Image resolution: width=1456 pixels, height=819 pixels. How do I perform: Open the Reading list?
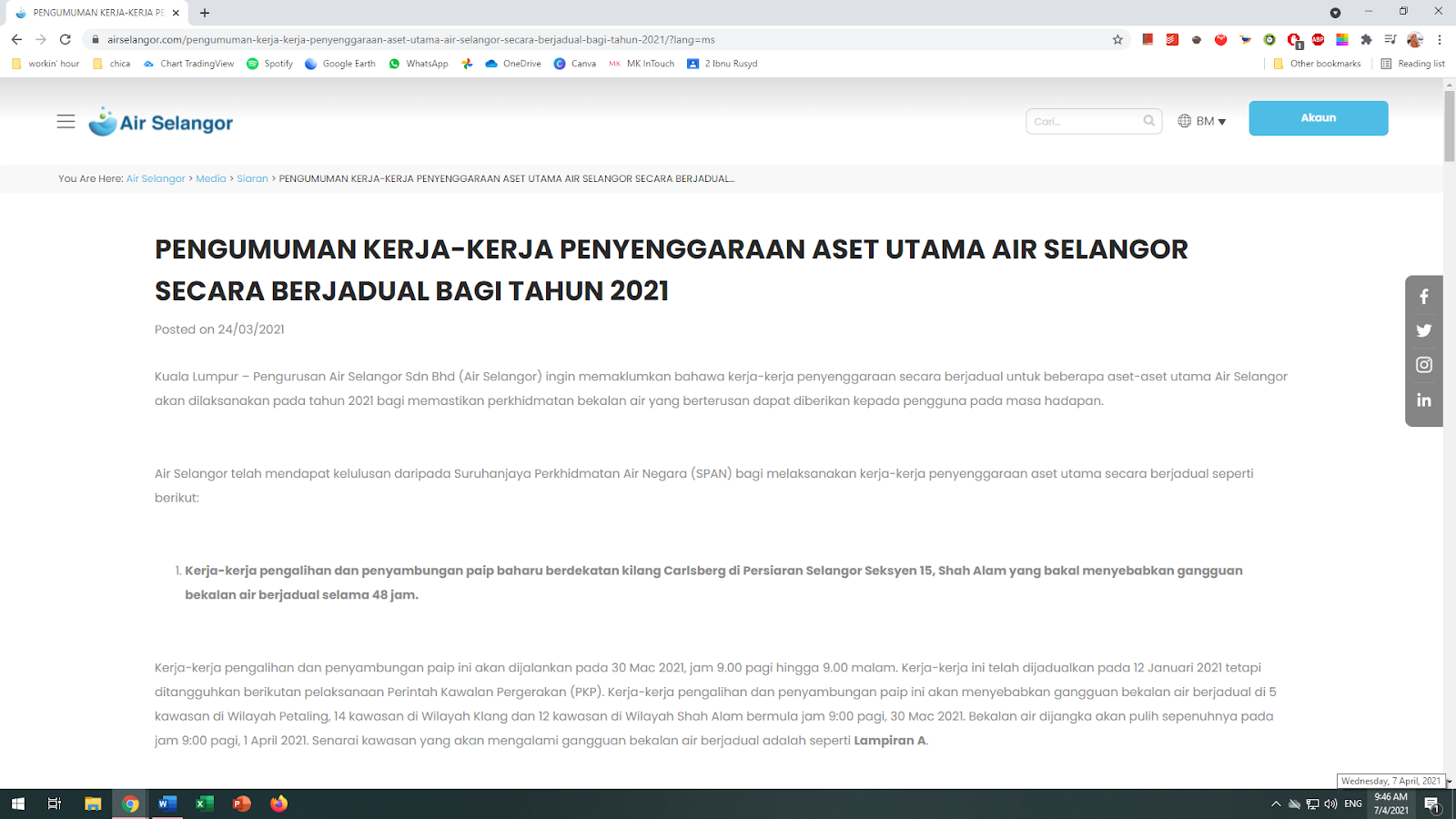coord(1412,64)
